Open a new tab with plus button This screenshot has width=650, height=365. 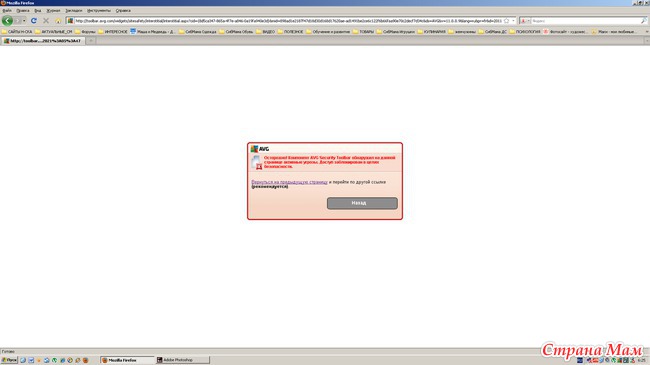click(x=91, y=41)
